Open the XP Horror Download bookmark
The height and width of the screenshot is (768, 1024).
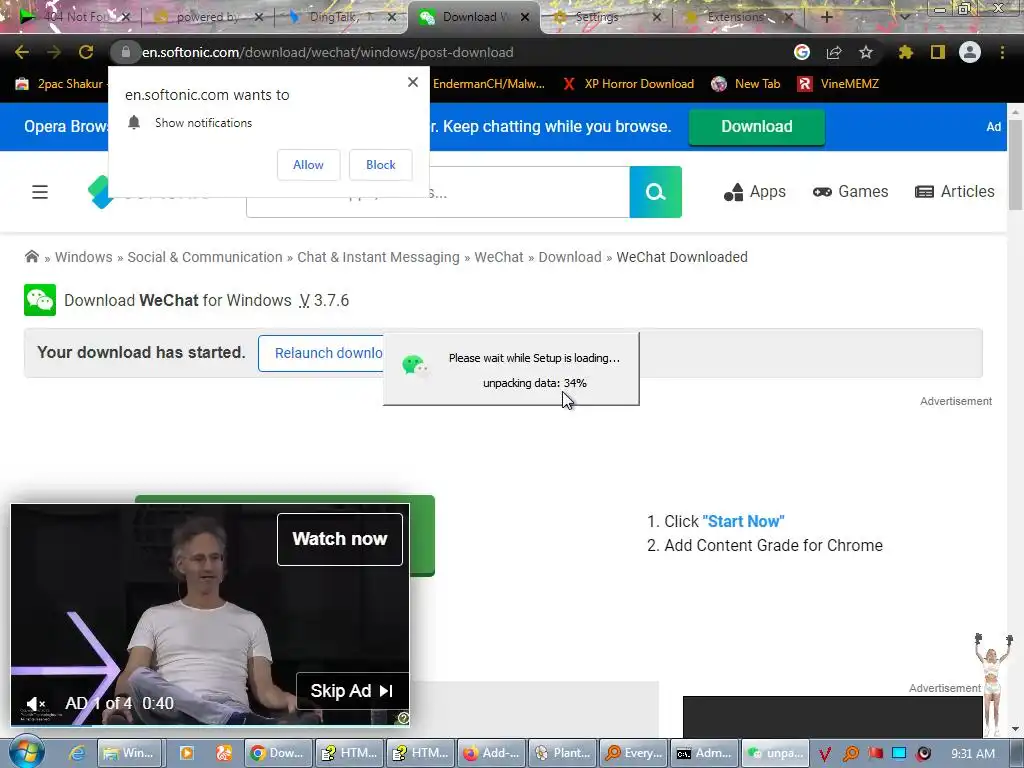click(x=628, y=84)
